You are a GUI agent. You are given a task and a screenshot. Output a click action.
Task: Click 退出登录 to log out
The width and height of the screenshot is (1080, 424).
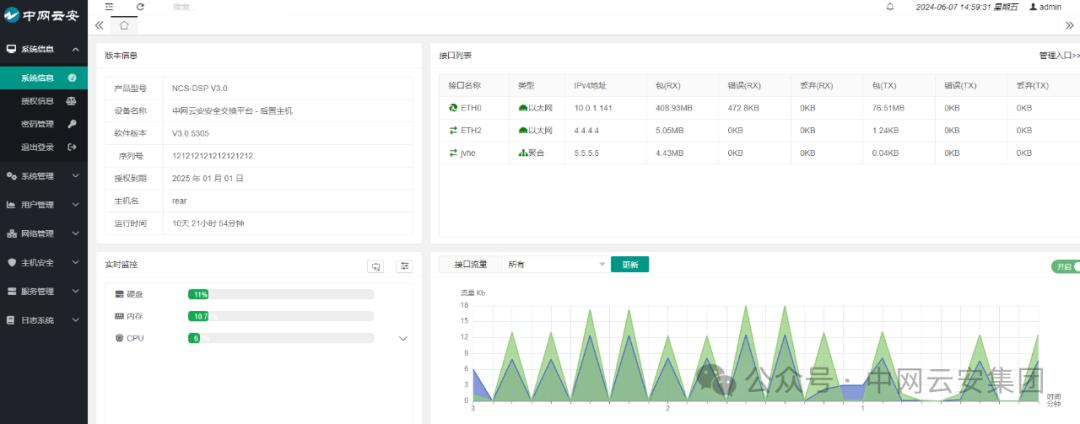pyautogui.click(x=38, y=148)
